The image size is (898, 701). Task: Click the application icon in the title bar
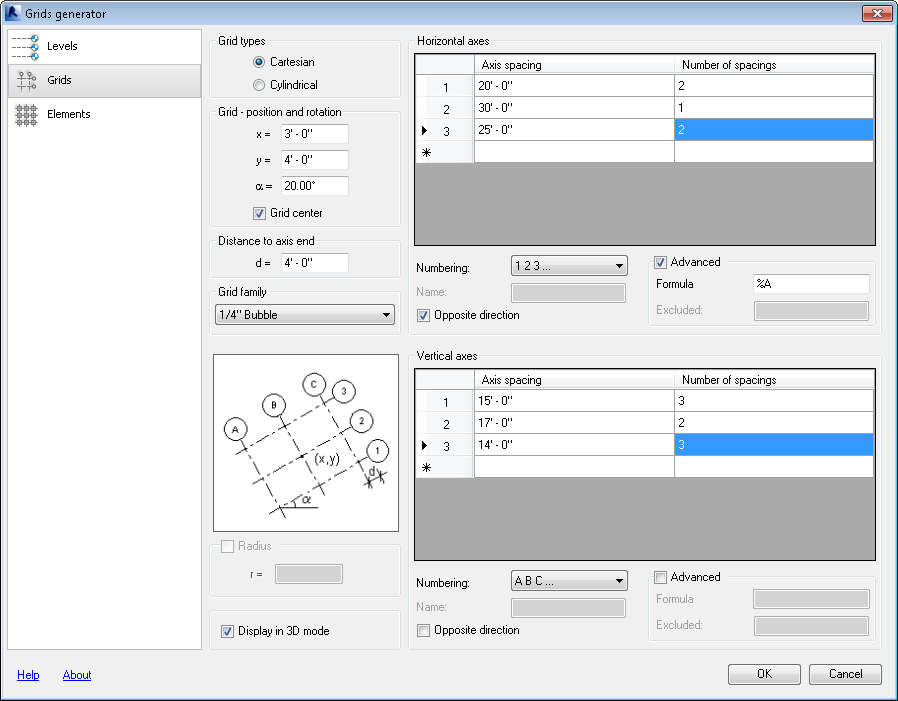coord(13,12)
